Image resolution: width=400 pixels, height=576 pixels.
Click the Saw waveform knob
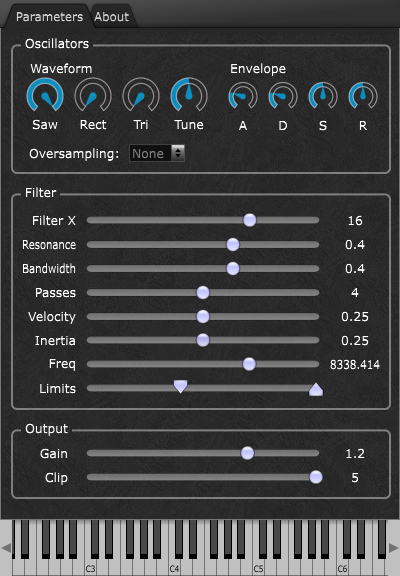click(45, 96)
